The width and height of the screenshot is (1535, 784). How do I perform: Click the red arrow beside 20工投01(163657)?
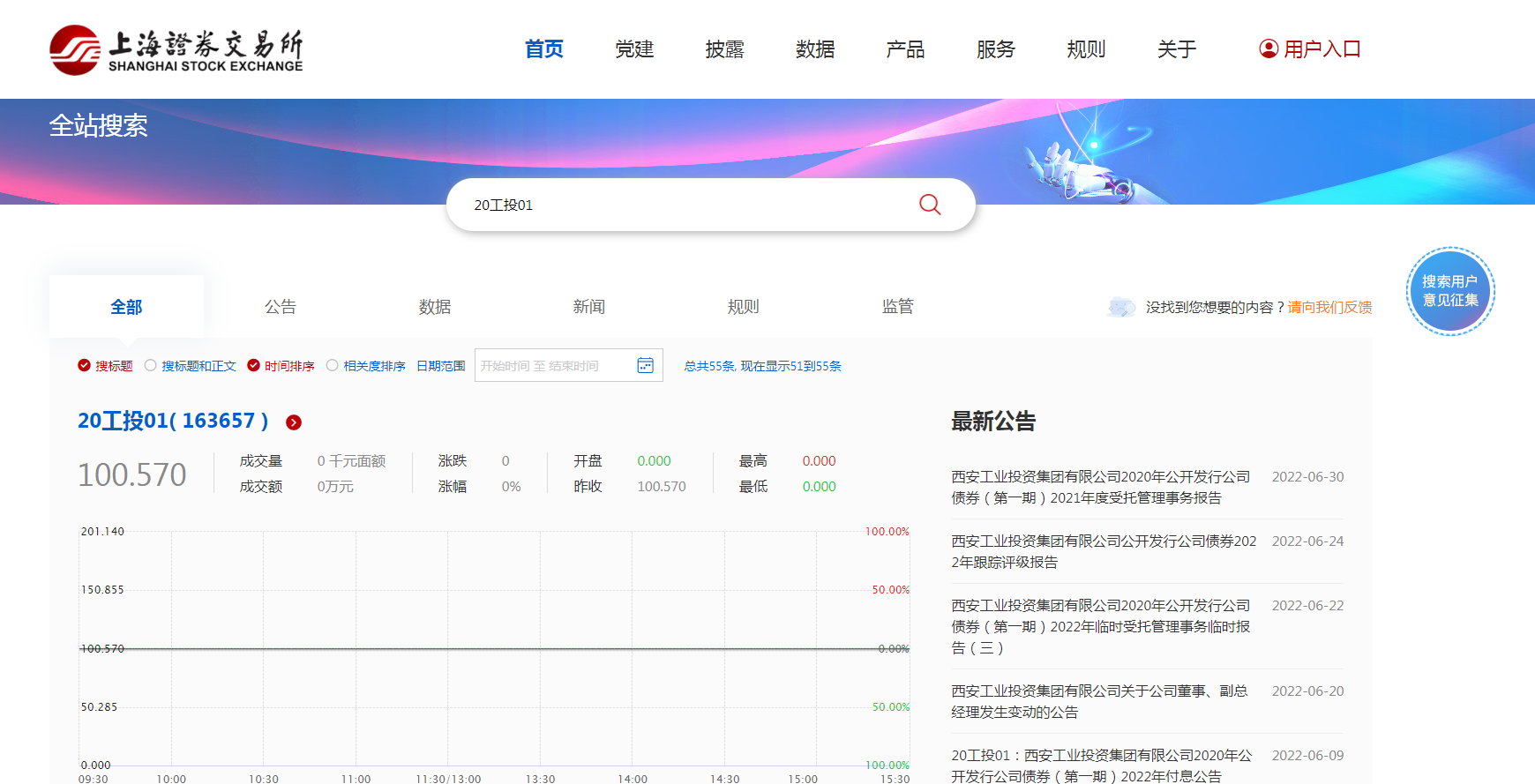coord(294,422)
